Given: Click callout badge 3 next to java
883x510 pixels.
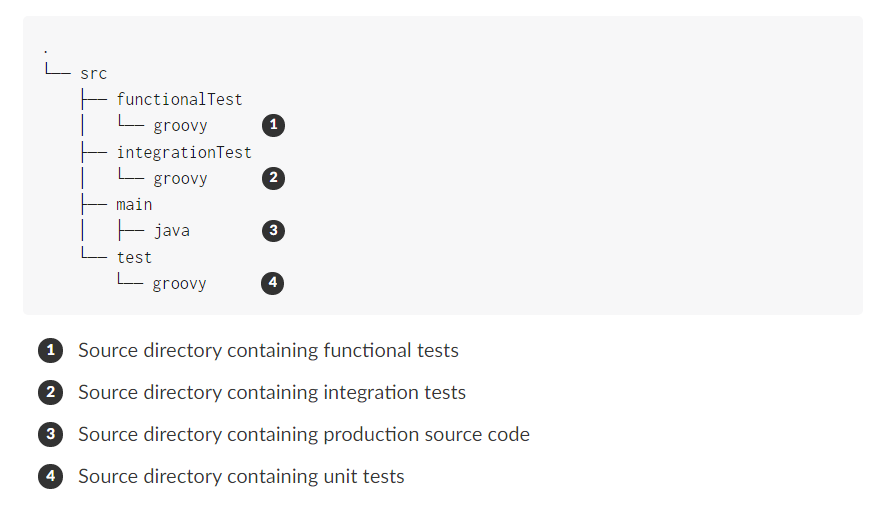Looking at the screenshot, I should click(x=274, y=230).
